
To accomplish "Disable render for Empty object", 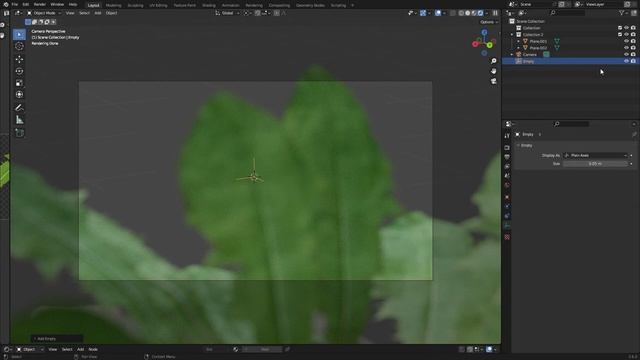I will (633, 61).
